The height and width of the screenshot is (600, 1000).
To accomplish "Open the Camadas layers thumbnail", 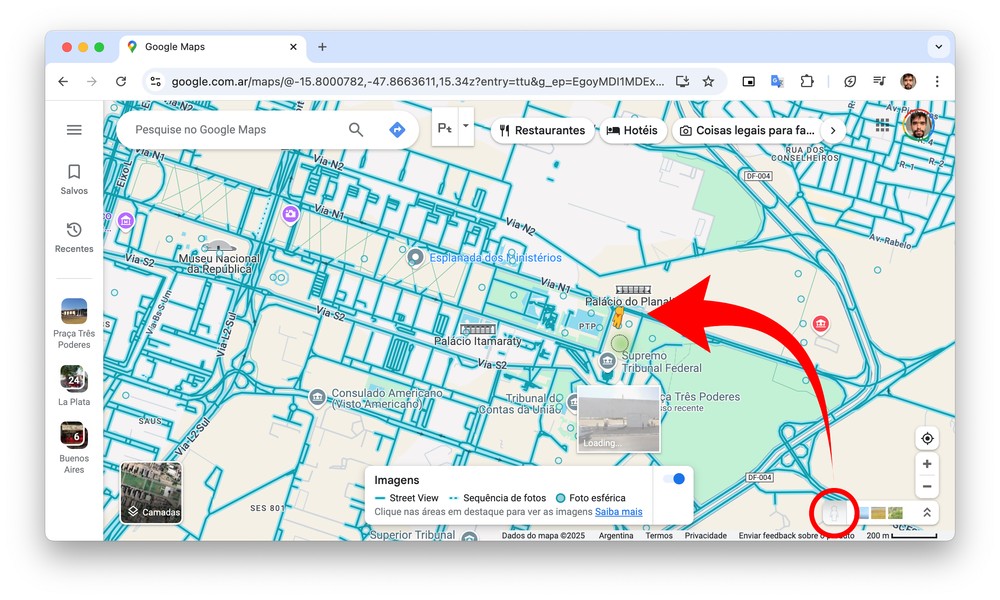I will (152, 493).
